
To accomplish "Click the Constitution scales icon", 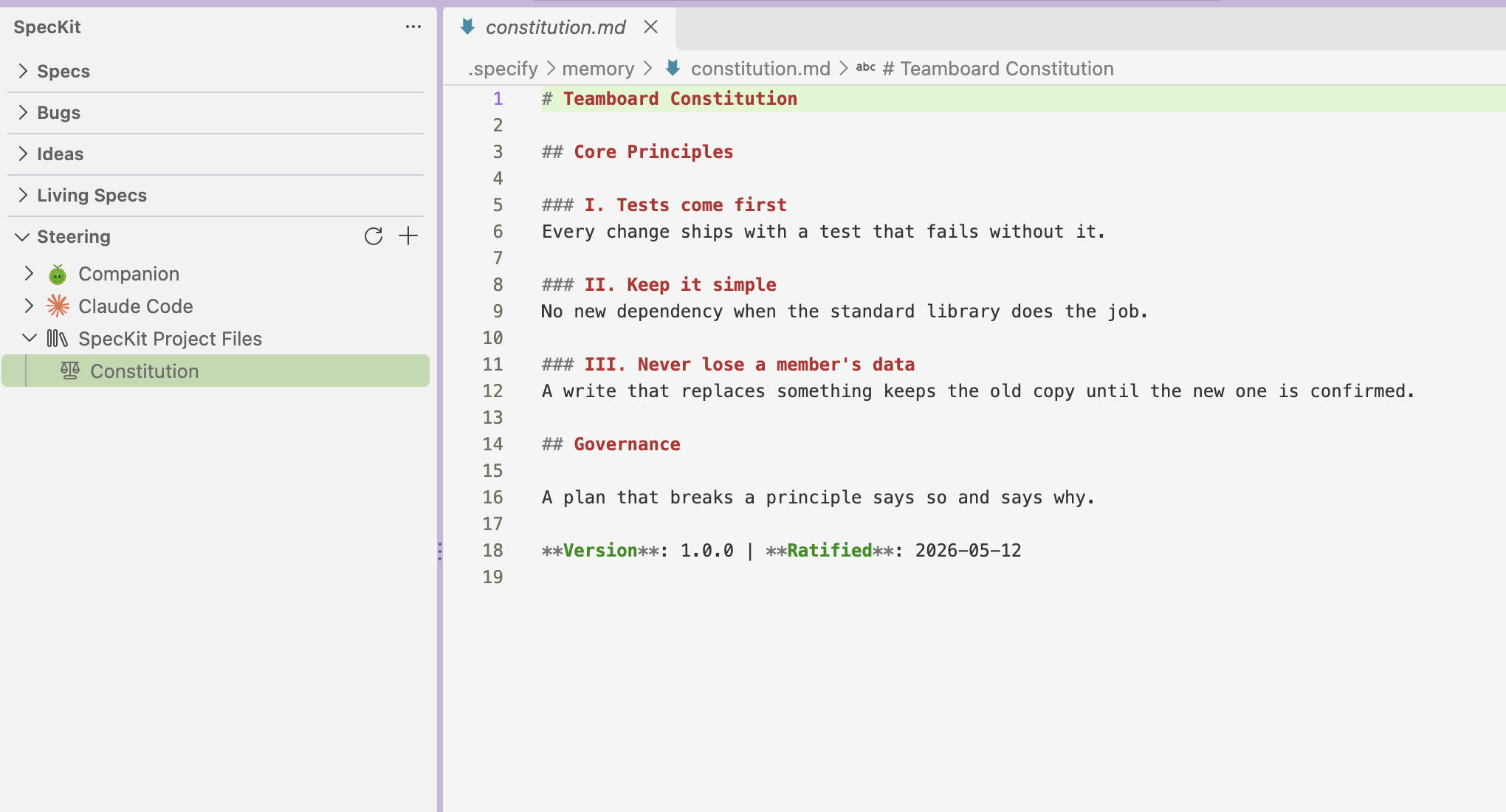I will (70, 371).
